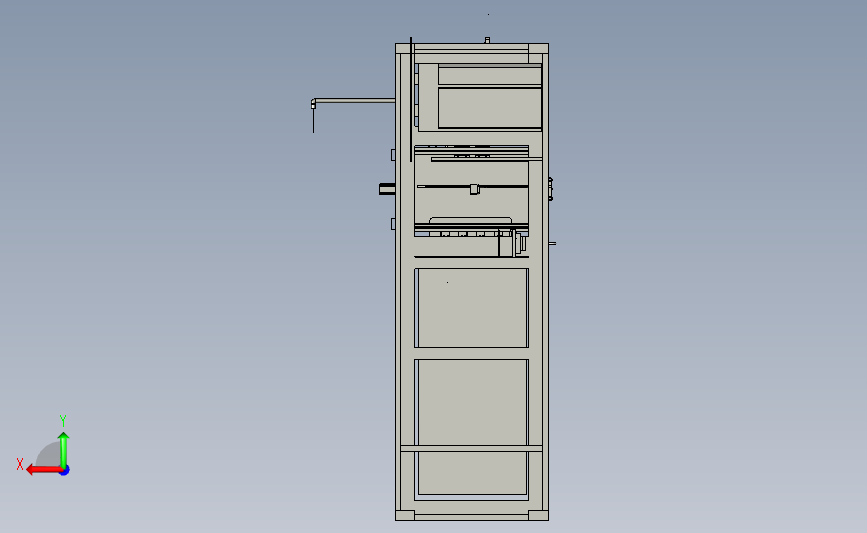Click the green Y axis arrow of the triad
867x533 pixels.
click(x=64, y=450)
